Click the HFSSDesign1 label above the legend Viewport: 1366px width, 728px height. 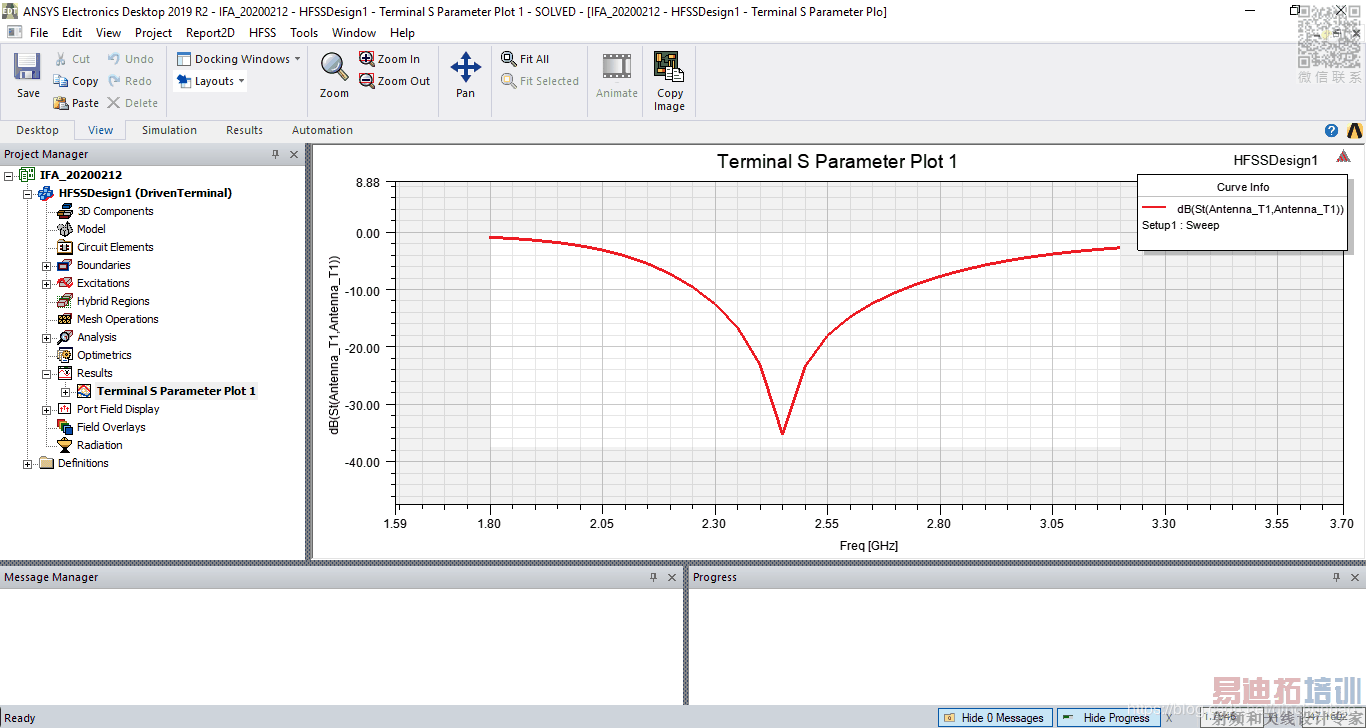point(1276,160)
